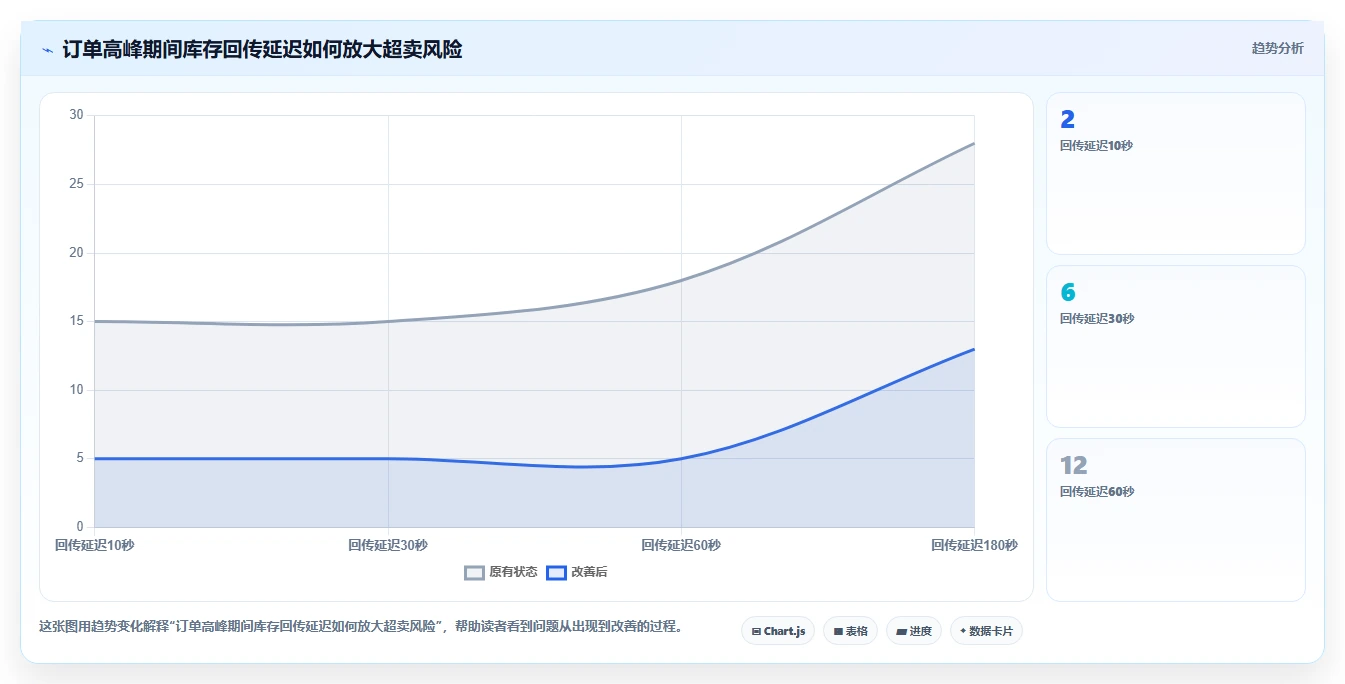Open the 回传延迟60秒 data card
The image size is (1345, 684).
point(1176,520)
